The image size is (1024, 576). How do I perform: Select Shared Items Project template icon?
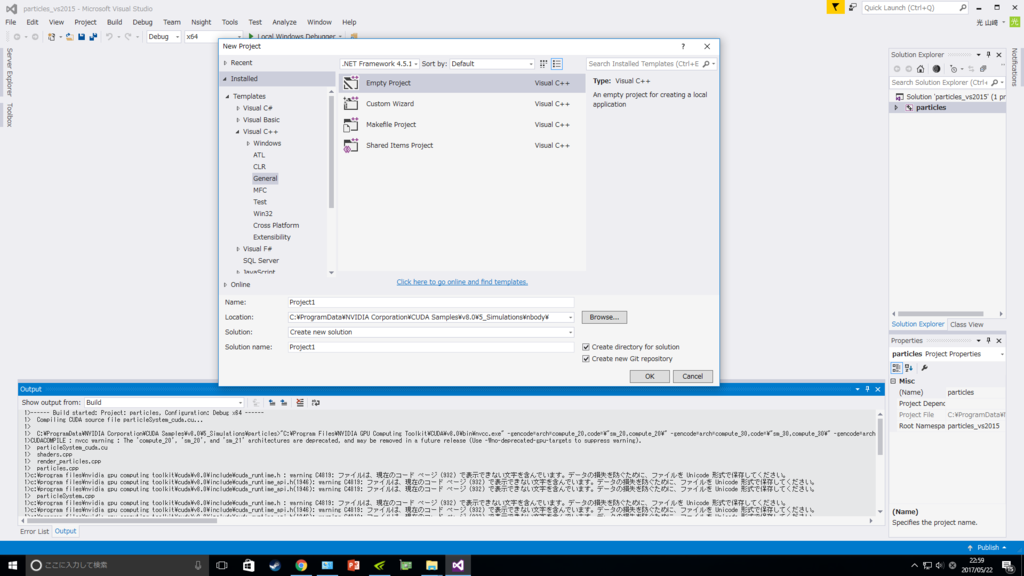click(351, 146)
